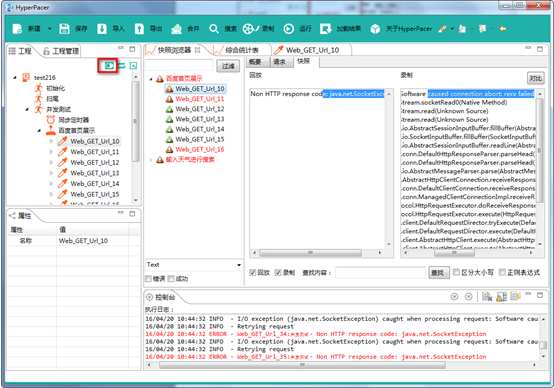Uncheck the 录制 checkbox
The image size is (554, 388).
tap(278, 272)
